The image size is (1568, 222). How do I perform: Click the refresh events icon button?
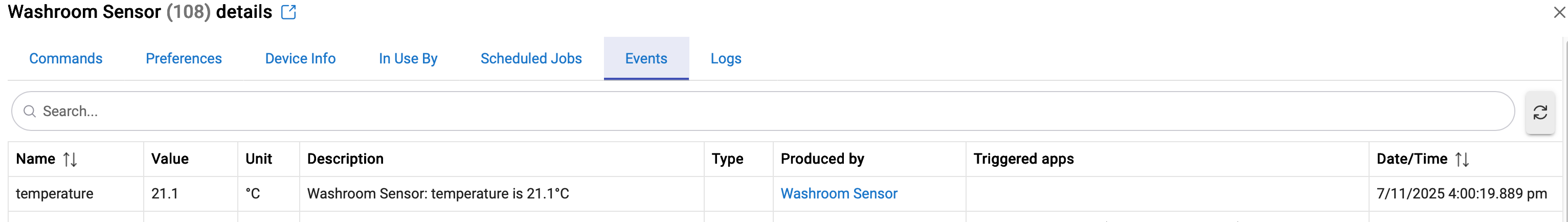tap(1539, 113)
